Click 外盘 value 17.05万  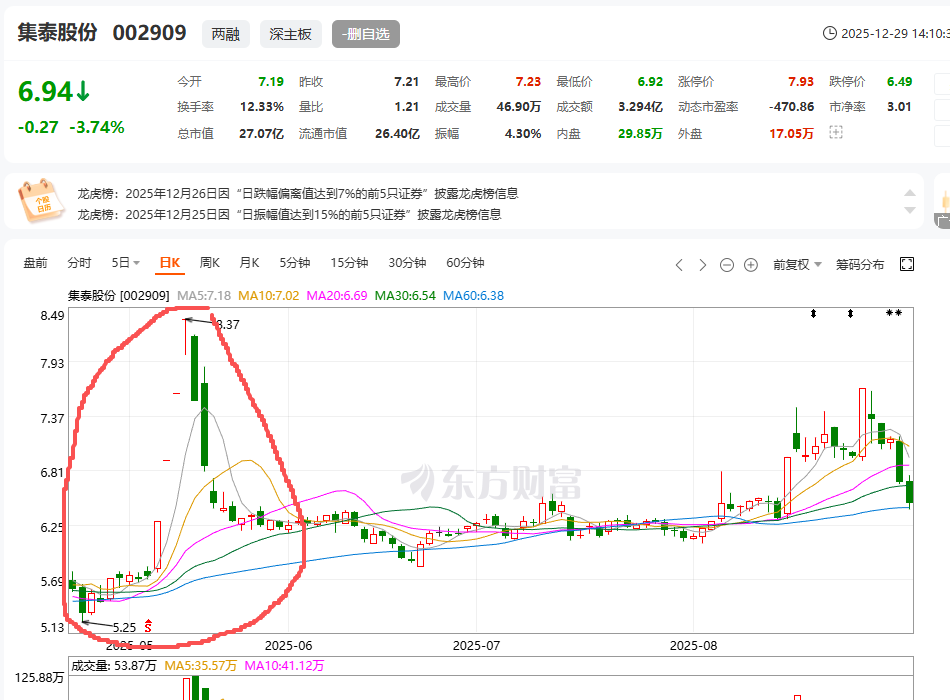coord(791,133)
